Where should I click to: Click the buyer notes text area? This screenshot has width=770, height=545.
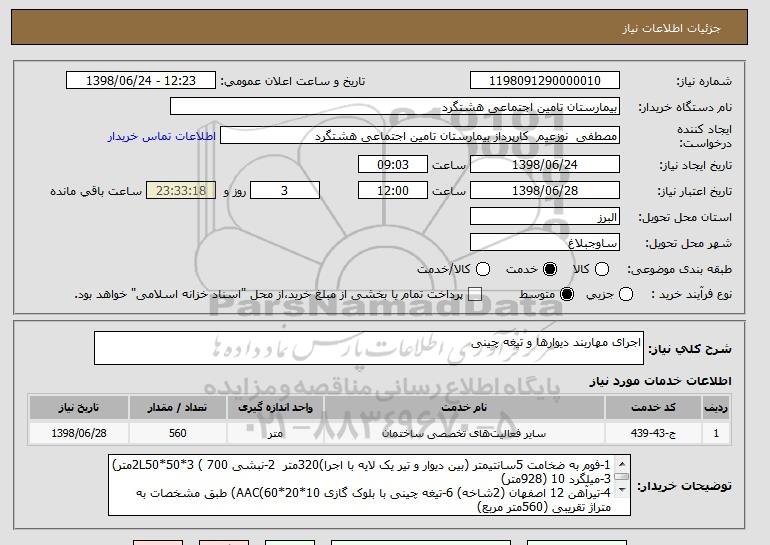369,485
